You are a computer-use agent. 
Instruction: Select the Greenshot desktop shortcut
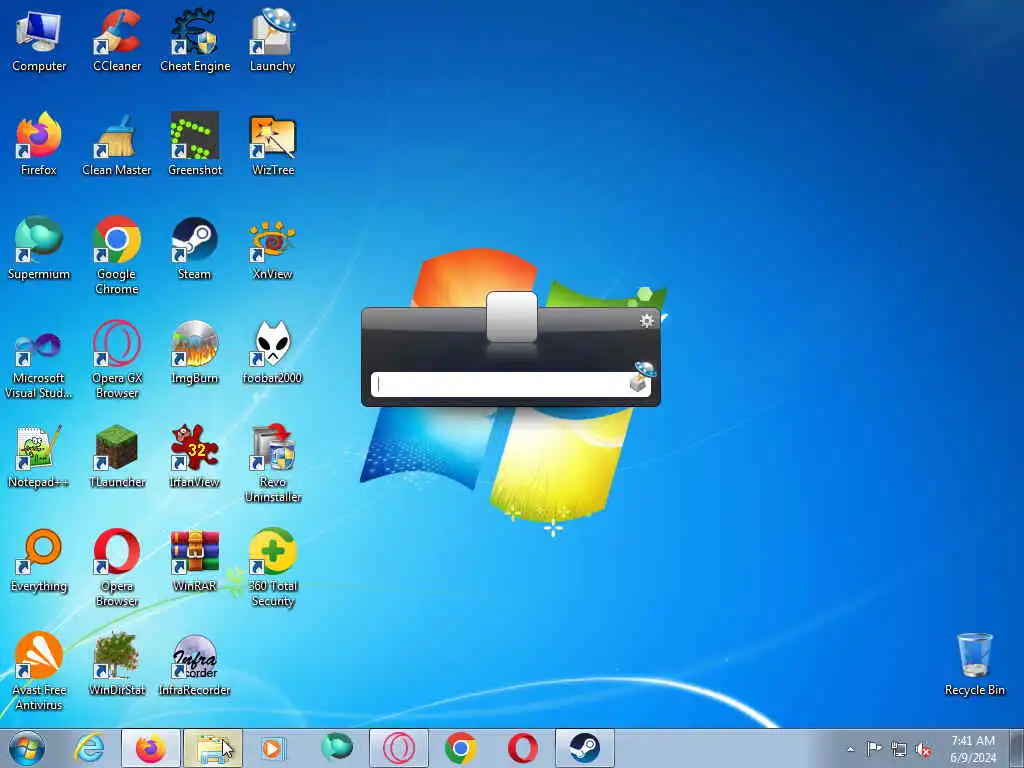click(195, 144)
